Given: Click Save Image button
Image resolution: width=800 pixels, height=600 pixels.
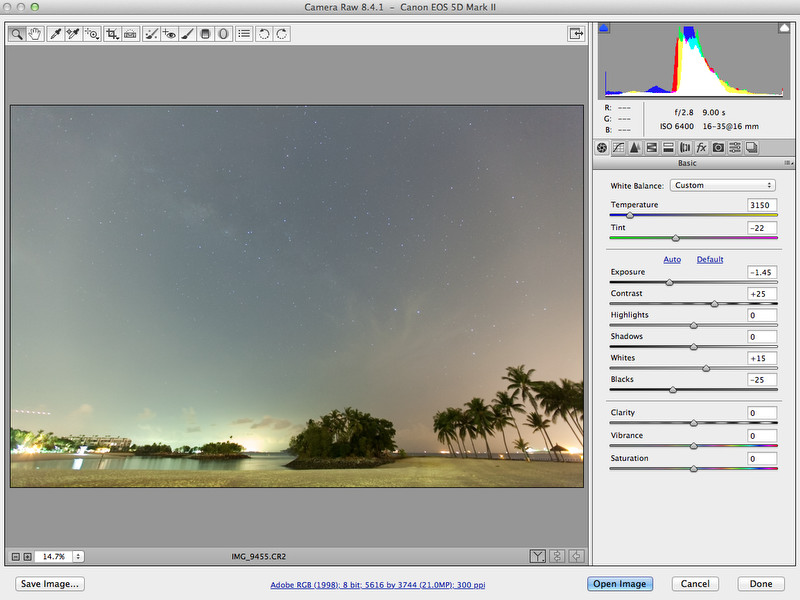Looking at the screenshot, I should (x=50, y=584).
